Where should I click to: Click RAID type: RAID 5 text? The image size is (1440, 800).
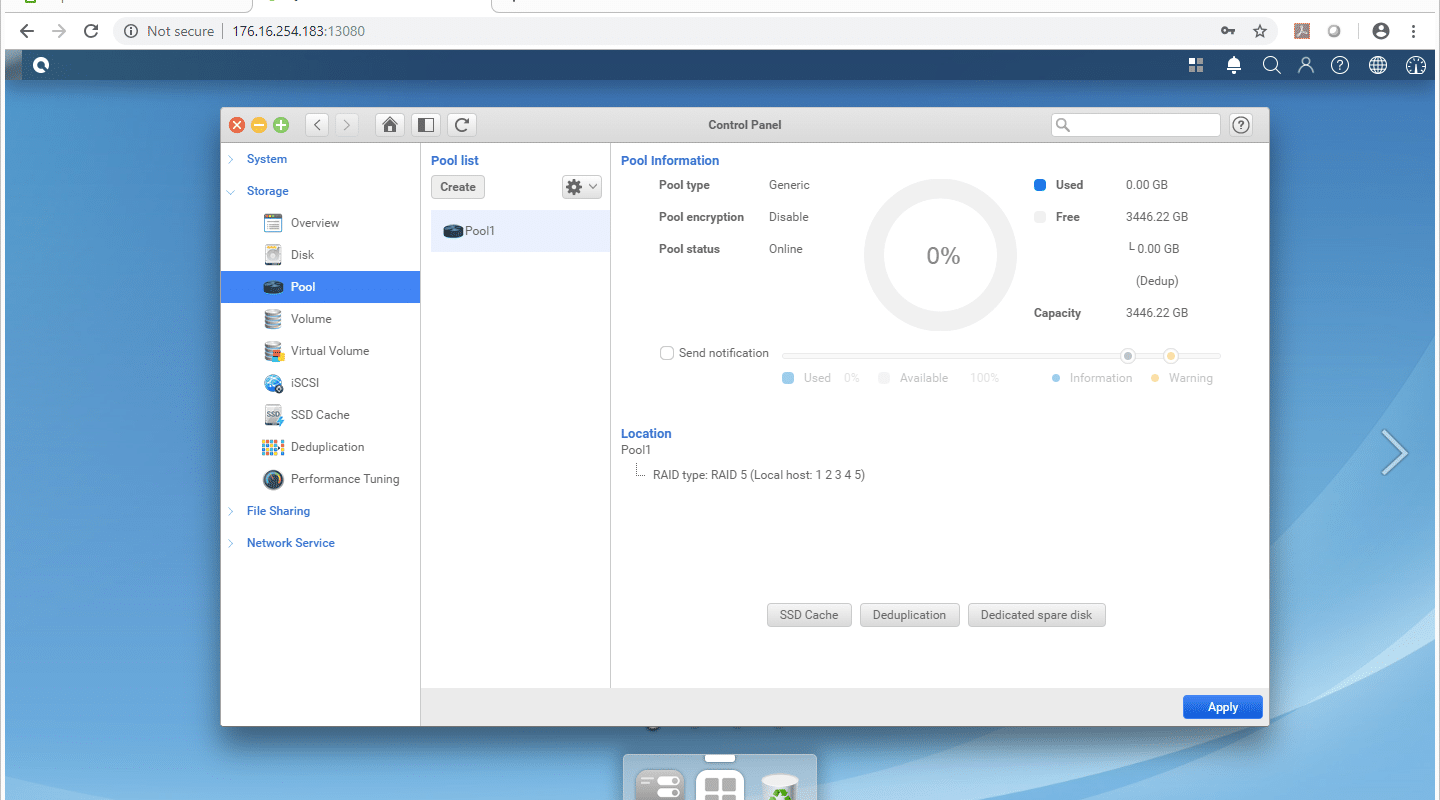759,475
